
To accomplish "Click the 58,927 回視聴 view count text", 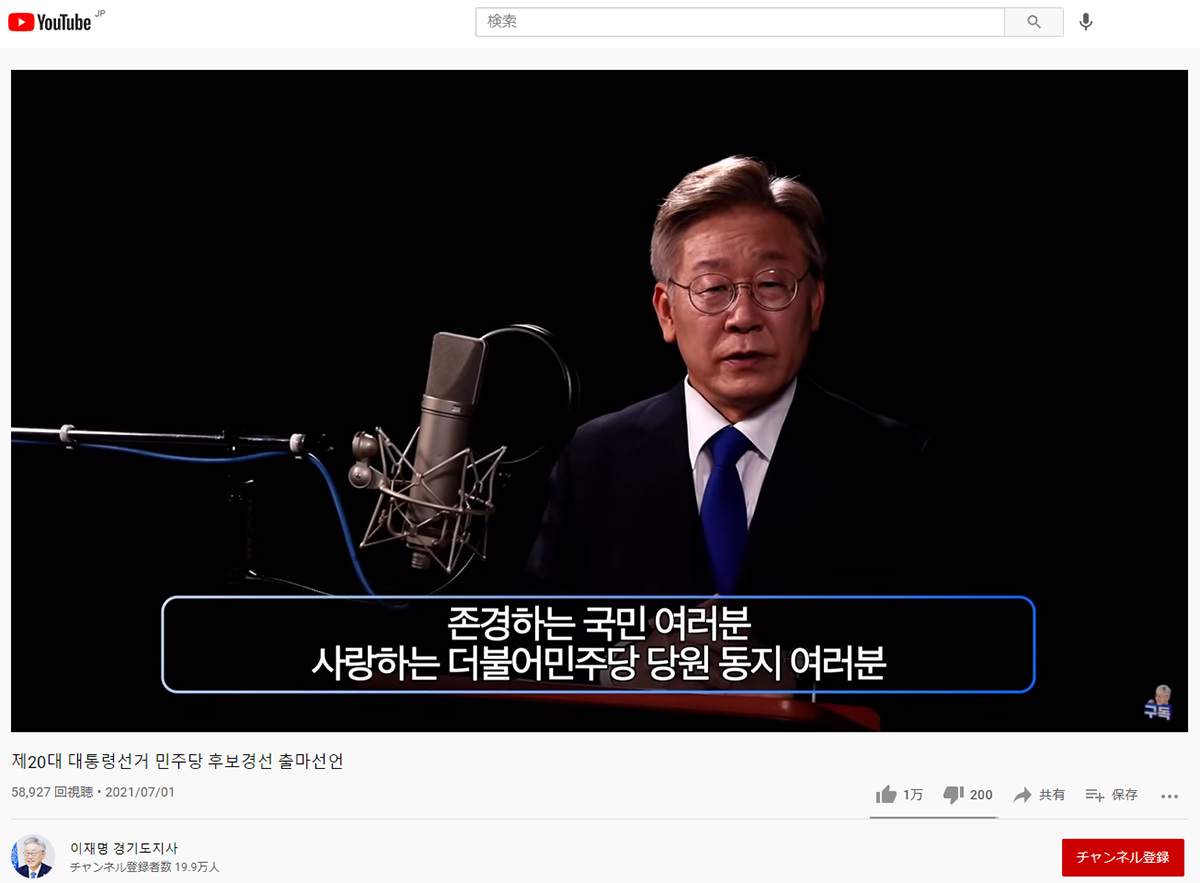I will (52, 792).
